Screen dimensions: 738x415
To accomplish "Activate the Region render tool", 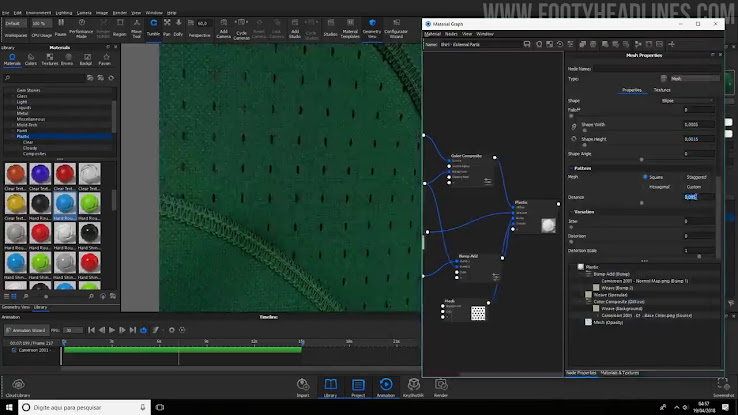I will coord(120,27).
